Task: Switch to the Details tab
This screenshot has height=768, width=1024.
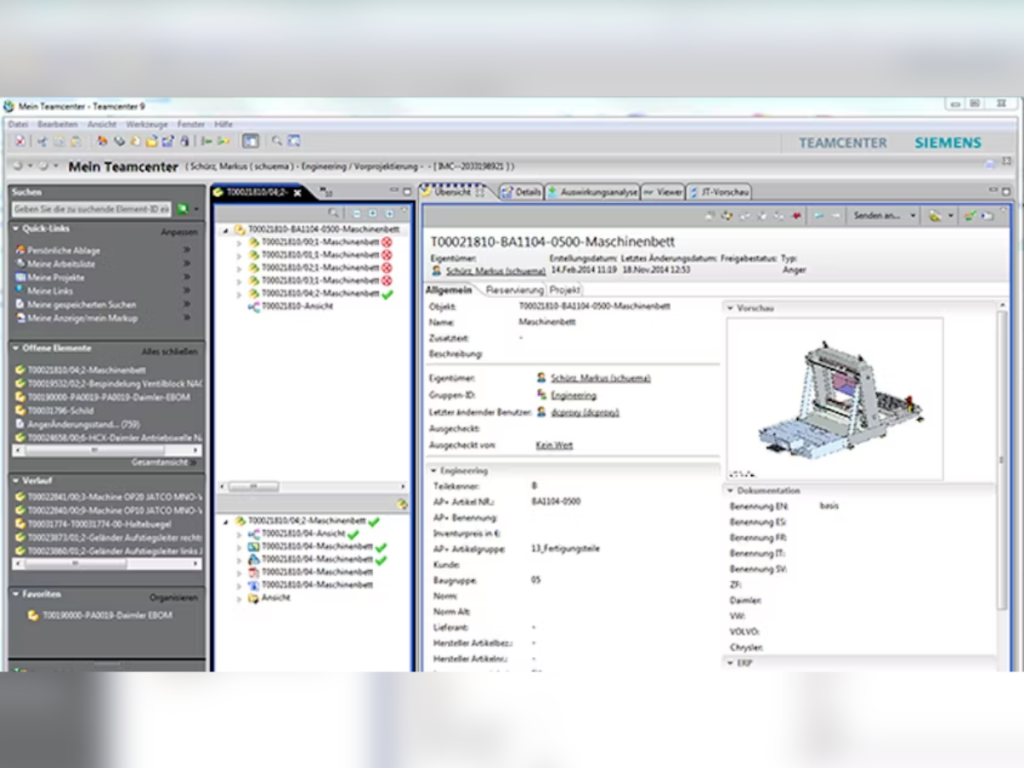Action: click(x=521, y=192)
